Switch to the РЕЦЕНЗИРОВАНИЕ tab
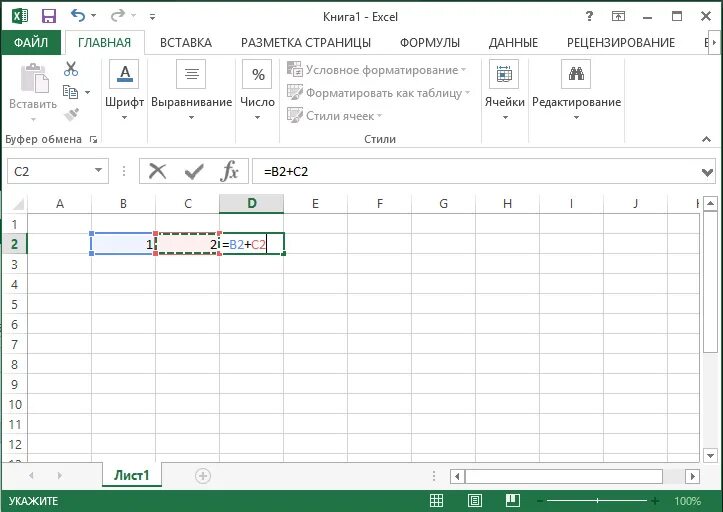Image resolution: width=723 pixels, height=512 pixels. pyautogui.click(x=621, y=42)
